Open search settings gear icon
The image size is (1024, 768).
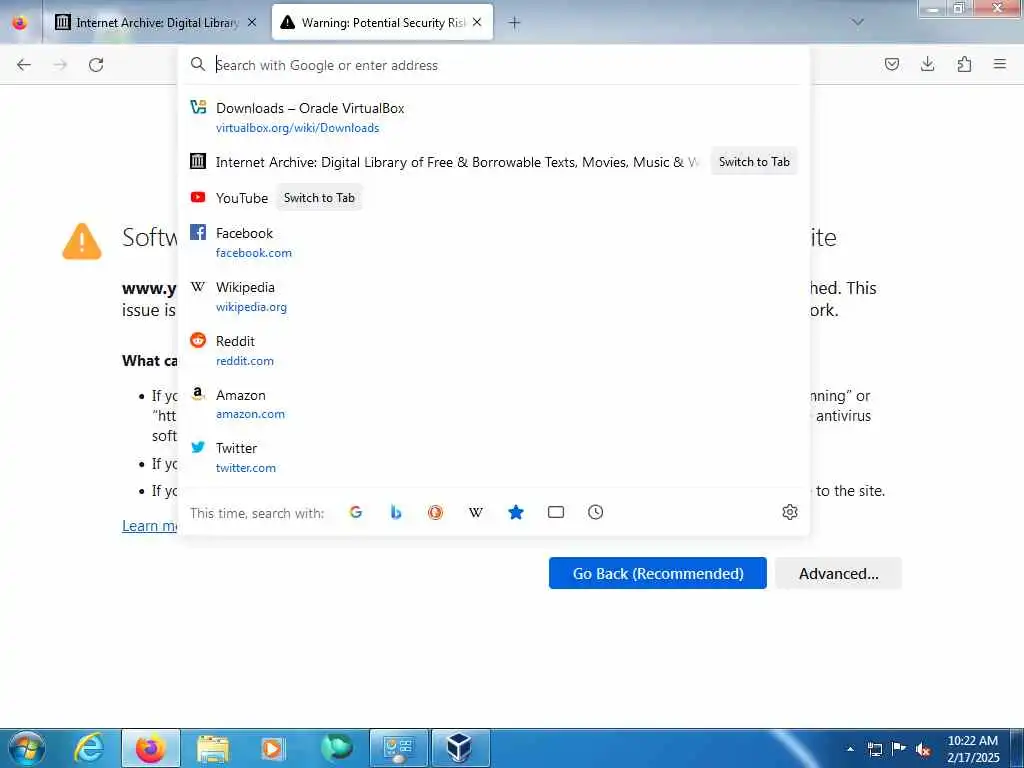(x=790, y=512)
